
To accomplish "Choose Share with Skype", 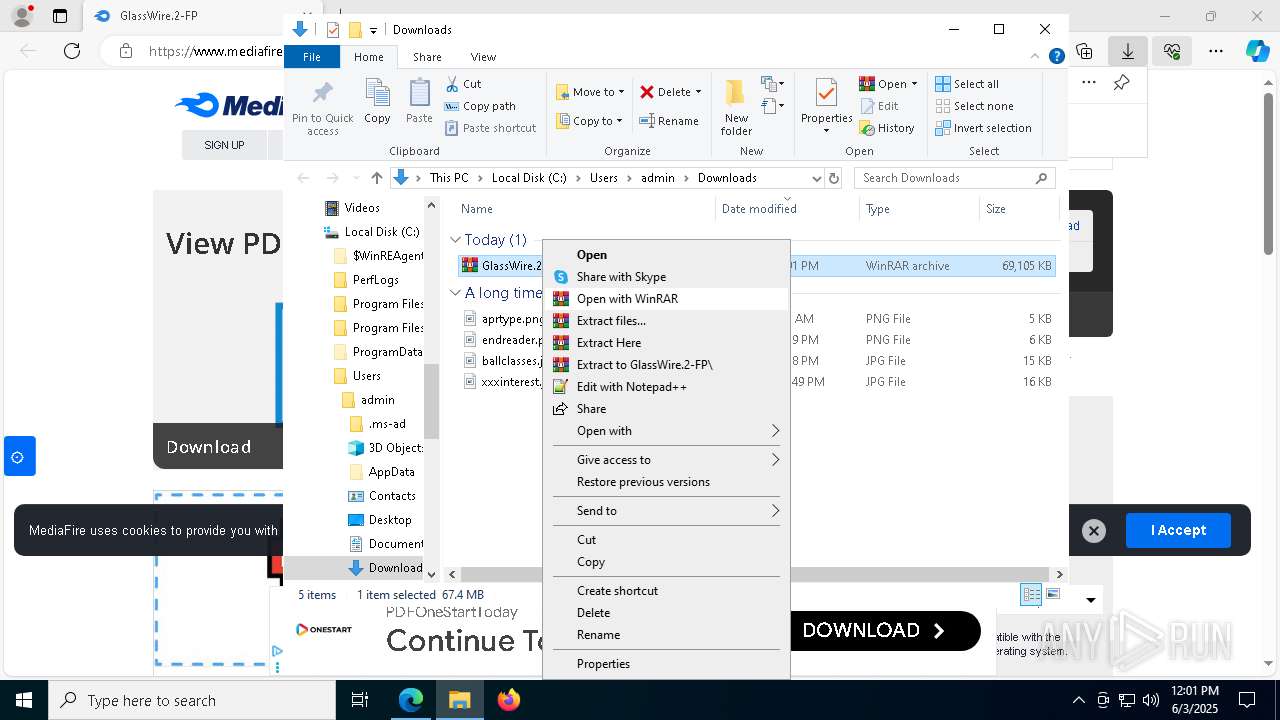I will click(x=666, y=277).
